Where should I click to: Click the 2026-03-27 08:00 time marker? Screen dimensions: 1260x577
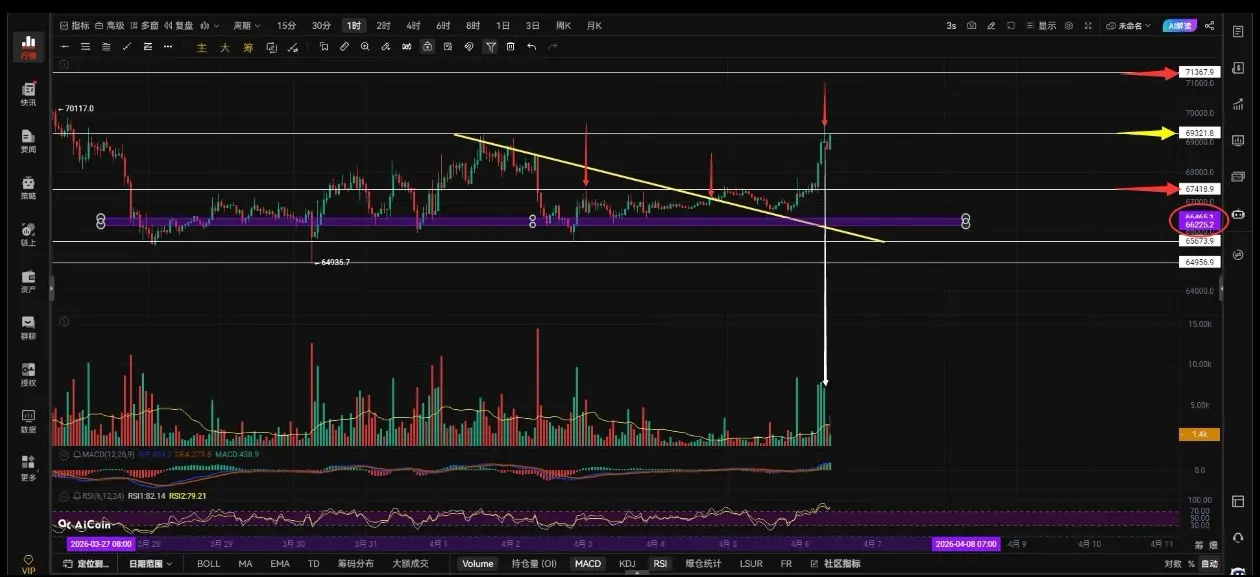[100, 544]
